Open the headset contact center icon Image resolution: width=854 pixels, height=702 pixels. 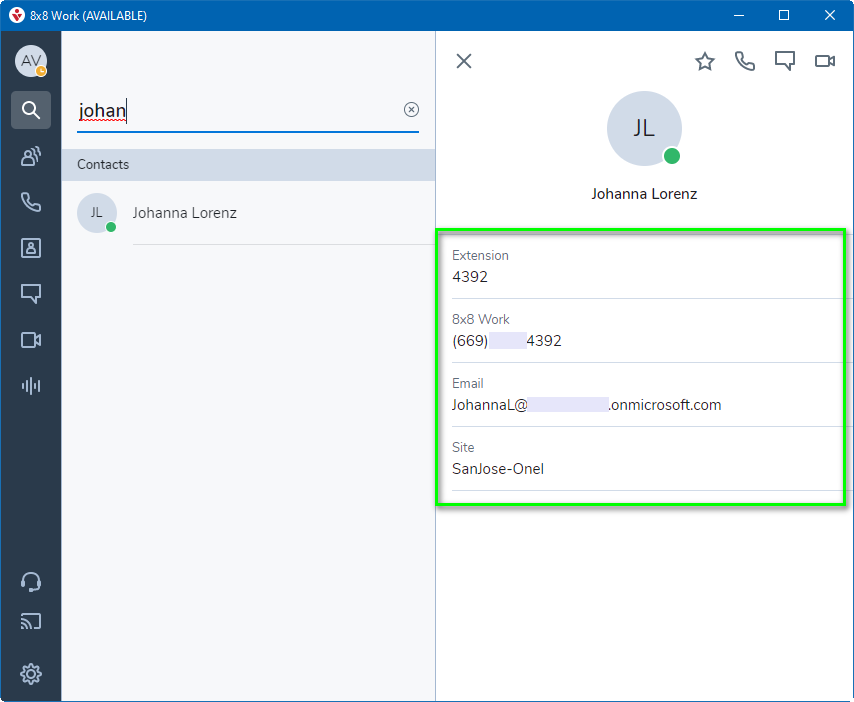[x=31, y=582]
